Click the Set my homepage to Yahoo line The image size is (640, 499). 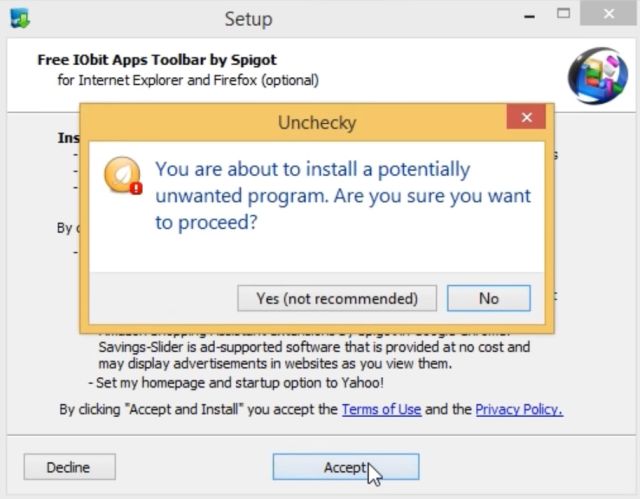236,383
